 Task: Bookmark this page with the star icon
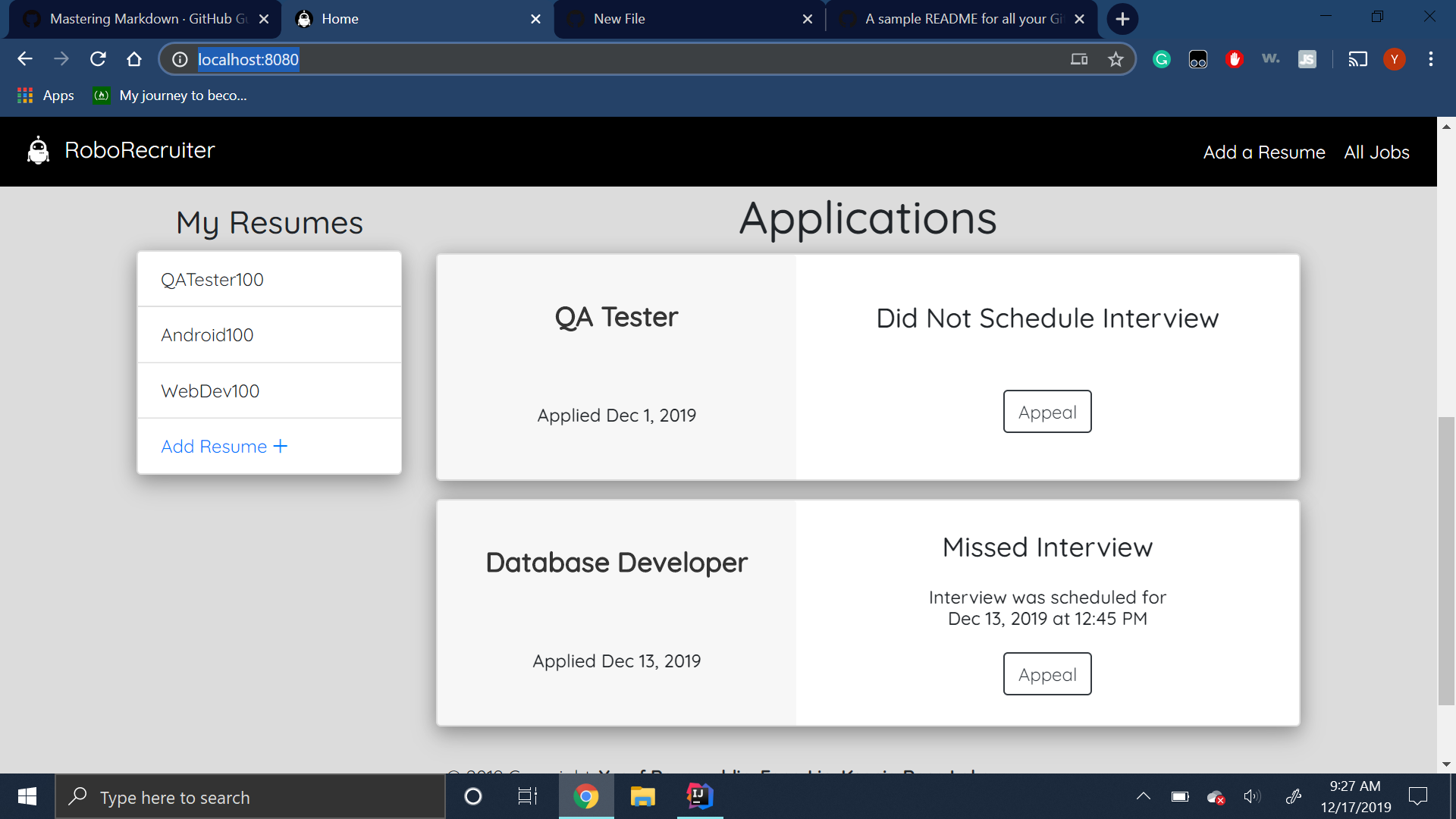(x=1116, y=59)
